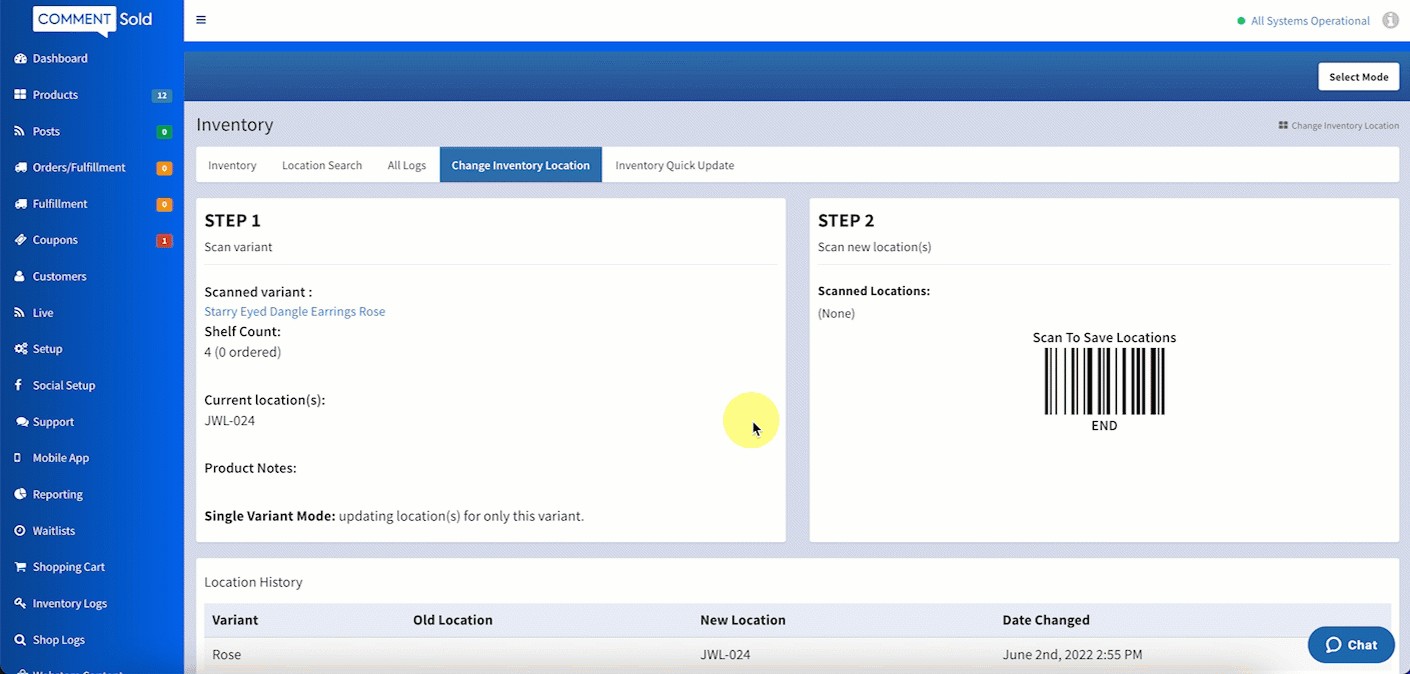Open the Mobile App section

[60, 457]
